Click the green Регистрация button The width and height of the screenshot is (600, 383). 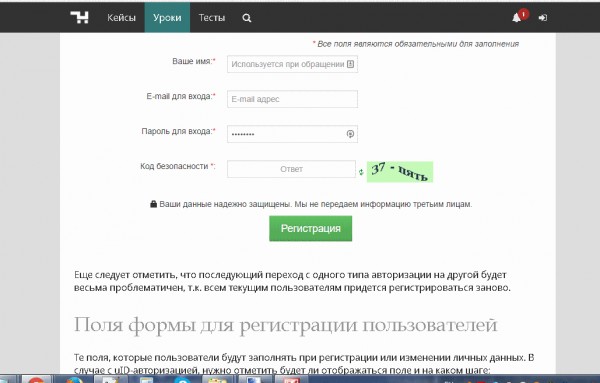(310, 228)
